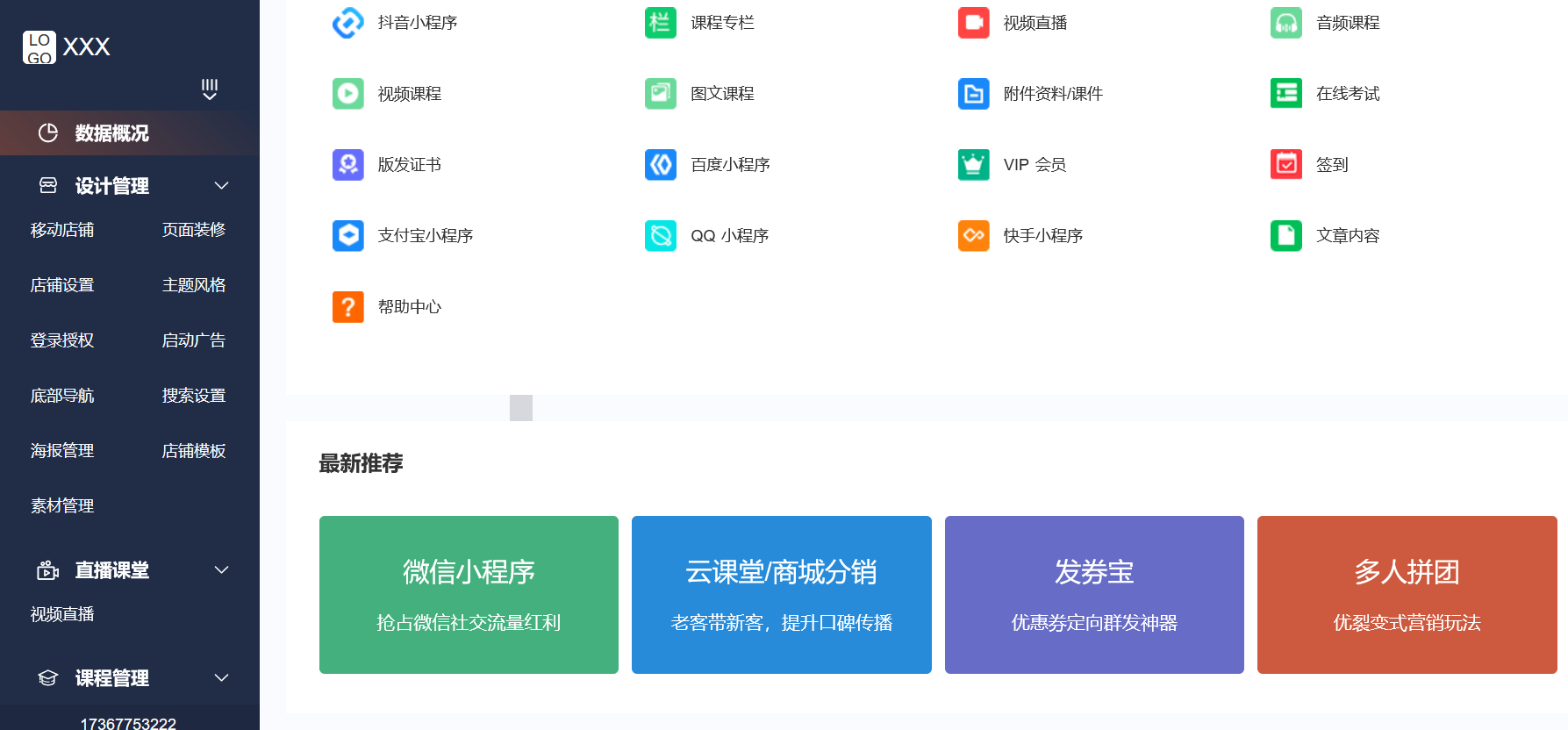Collapse the 直播课堂 menu chevron
This screenshot has width=1568, height=730.
point(222,569)
